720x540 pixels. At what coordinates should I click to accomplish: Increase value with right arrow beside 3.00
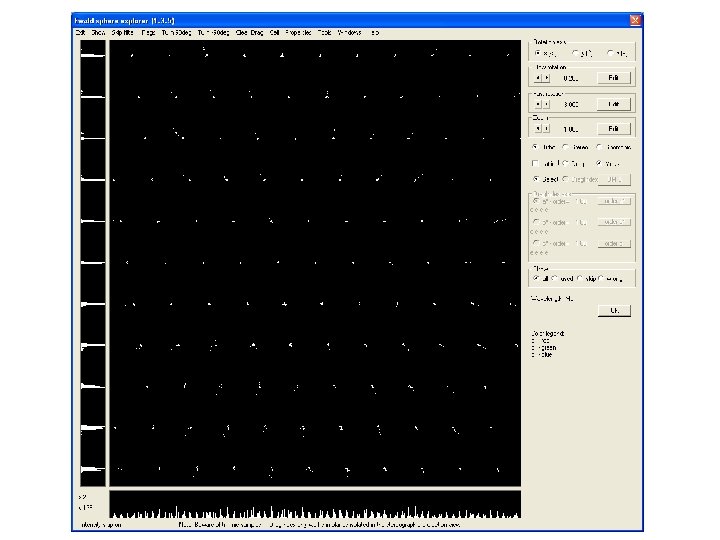(x=546, y=104)
